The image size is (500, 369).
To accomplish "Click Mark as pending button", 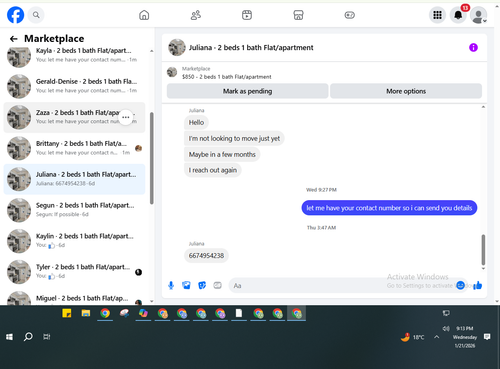I will click(x=247, y=91).
